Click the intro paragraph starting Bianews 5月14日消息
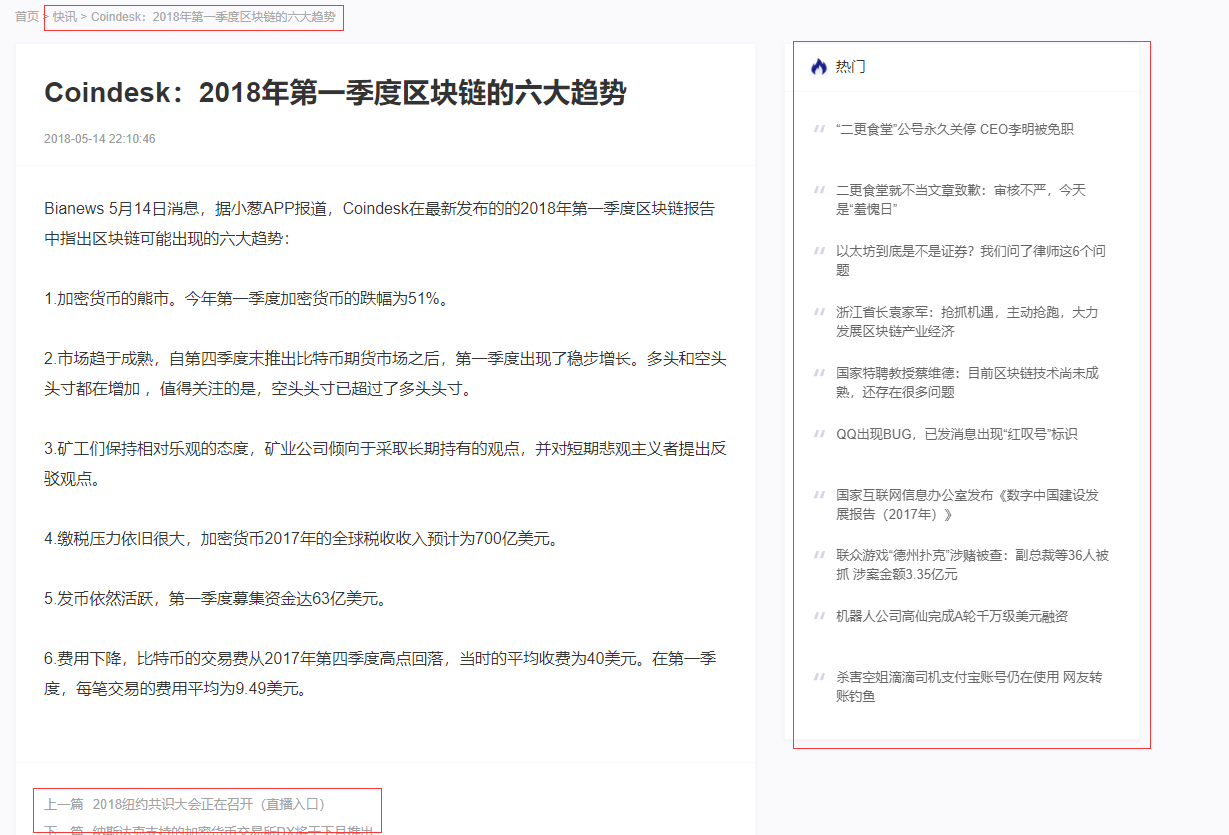 click(x=380, y=224)
